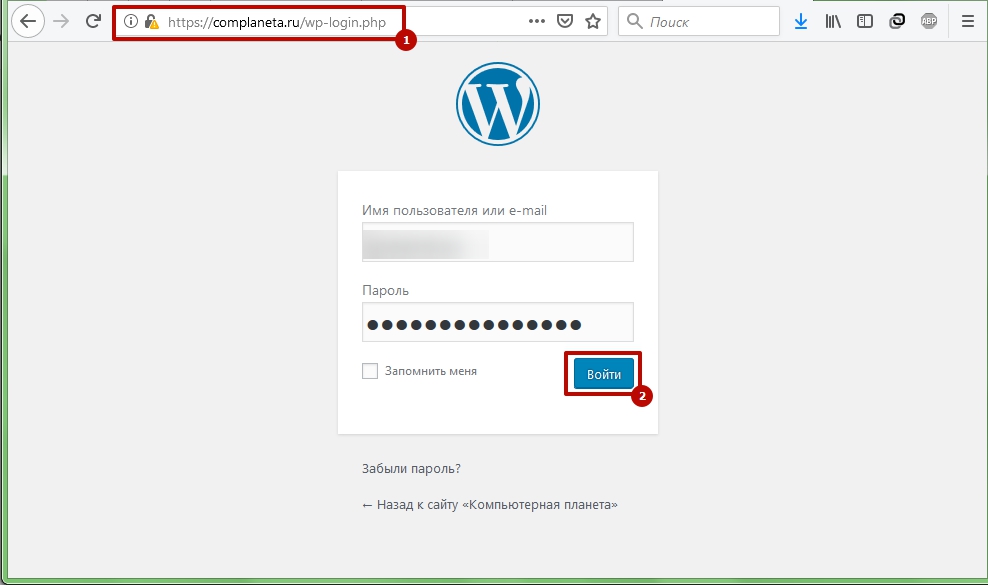Save page to Pocket
The height and width of the screenshot is (585, 988).
(565, 21)
